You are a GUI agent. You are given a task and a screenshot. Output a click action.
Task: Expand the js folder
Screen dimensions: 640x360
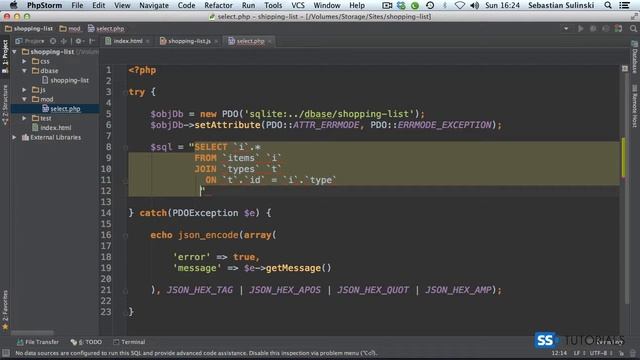pyautogui.click(x=24, y=90)
